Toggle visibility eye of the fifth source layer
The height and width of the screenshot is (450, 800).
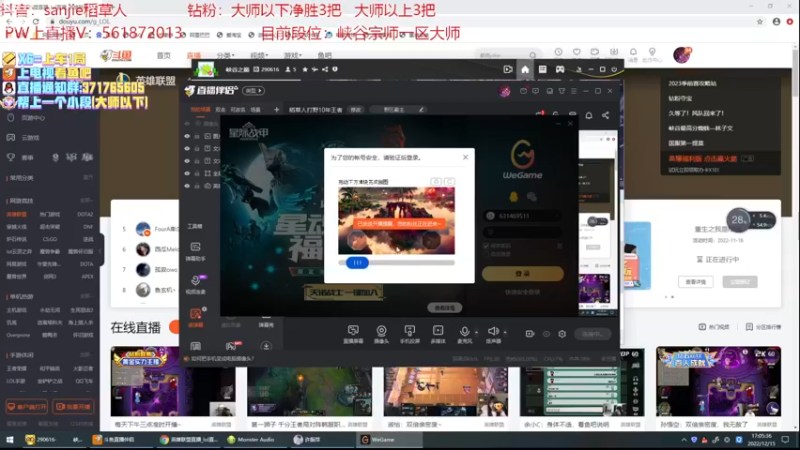click(187, 186)
